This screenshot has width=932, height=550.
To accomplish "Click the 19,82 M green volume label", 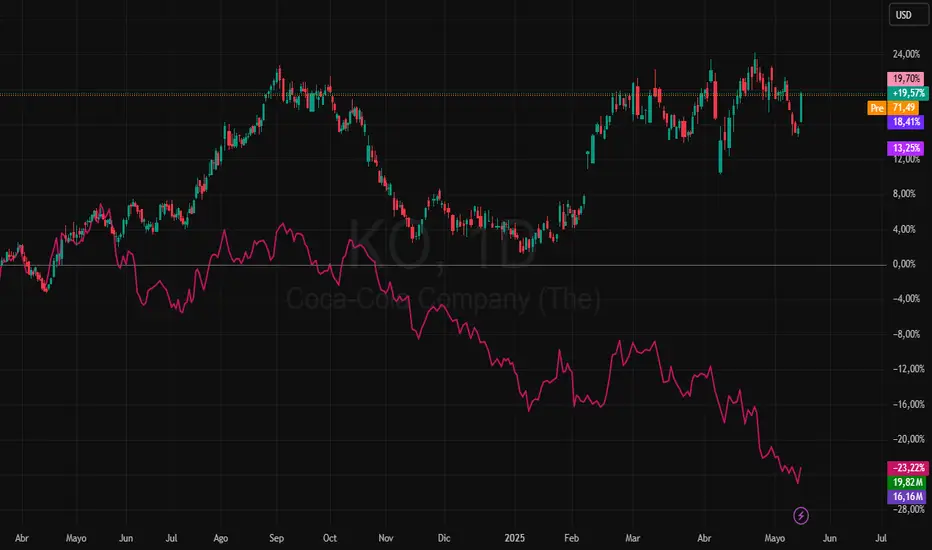I will tap(907, 482).
